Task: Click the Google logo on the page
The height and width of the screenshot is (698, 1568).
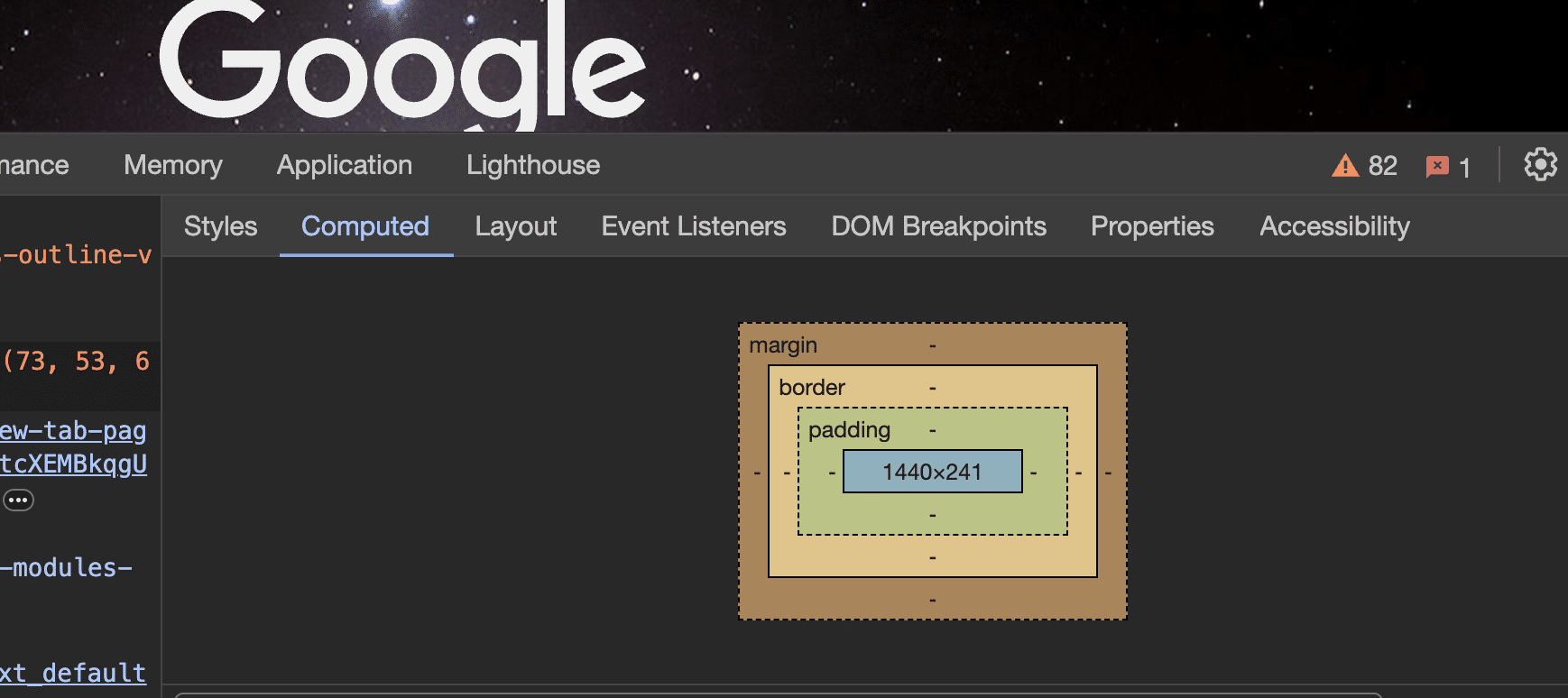Action: pos(402,63)
